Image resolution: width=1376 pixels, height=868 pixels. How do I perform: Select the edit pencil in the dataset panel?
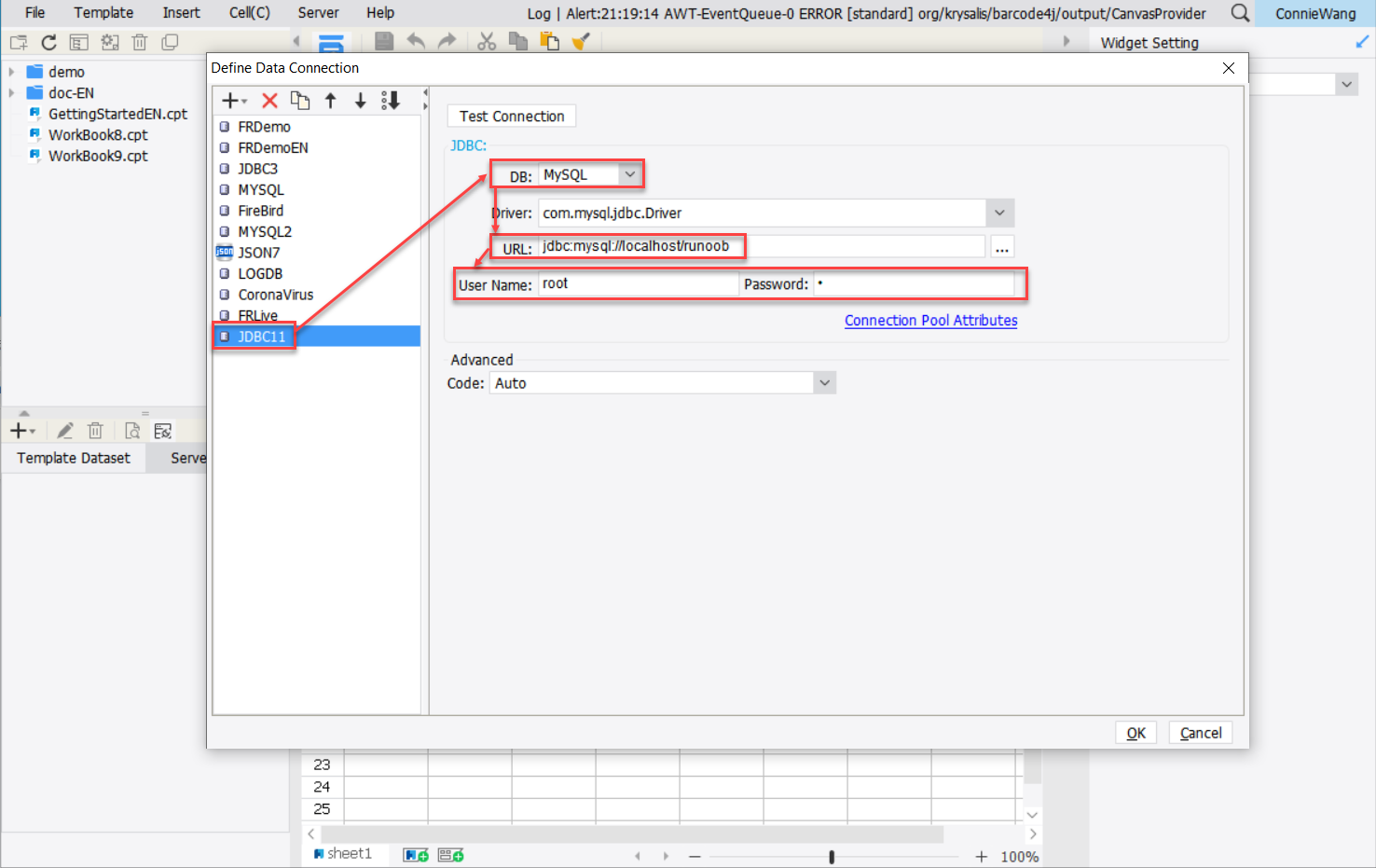coord(63,430)
